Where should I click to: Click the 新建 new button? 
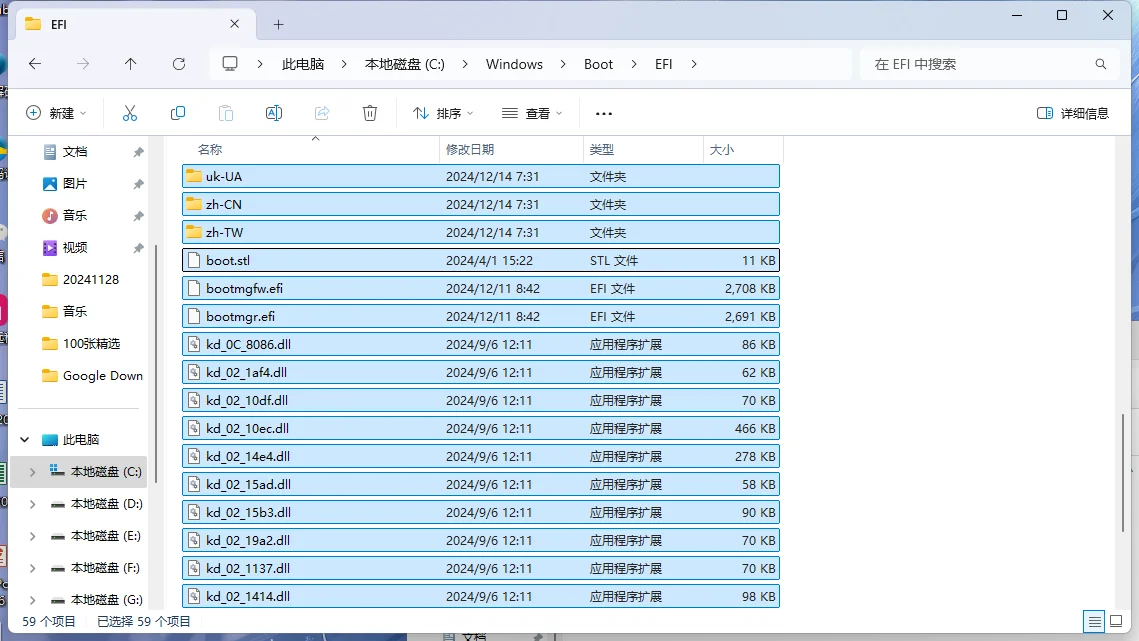[56, 113]
